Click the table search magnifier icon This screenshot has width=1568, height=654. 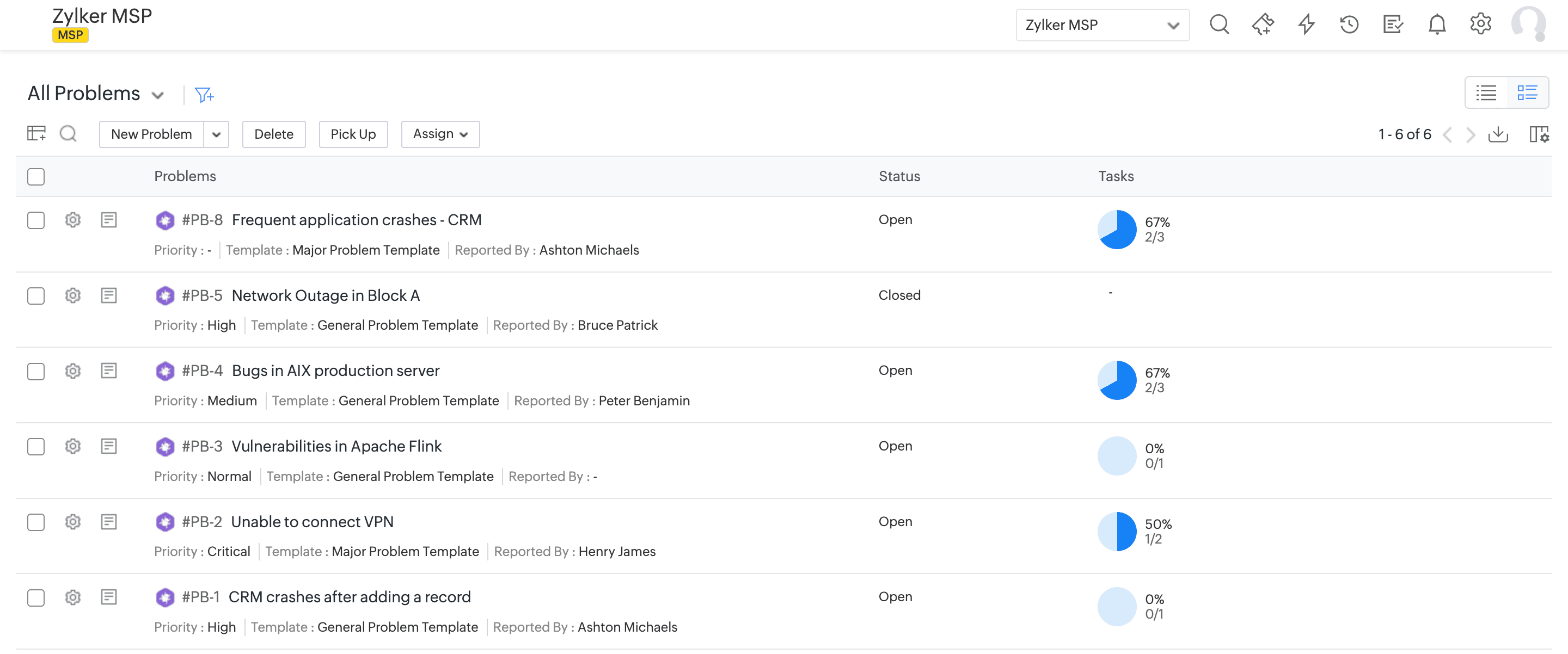coord(68,133)
